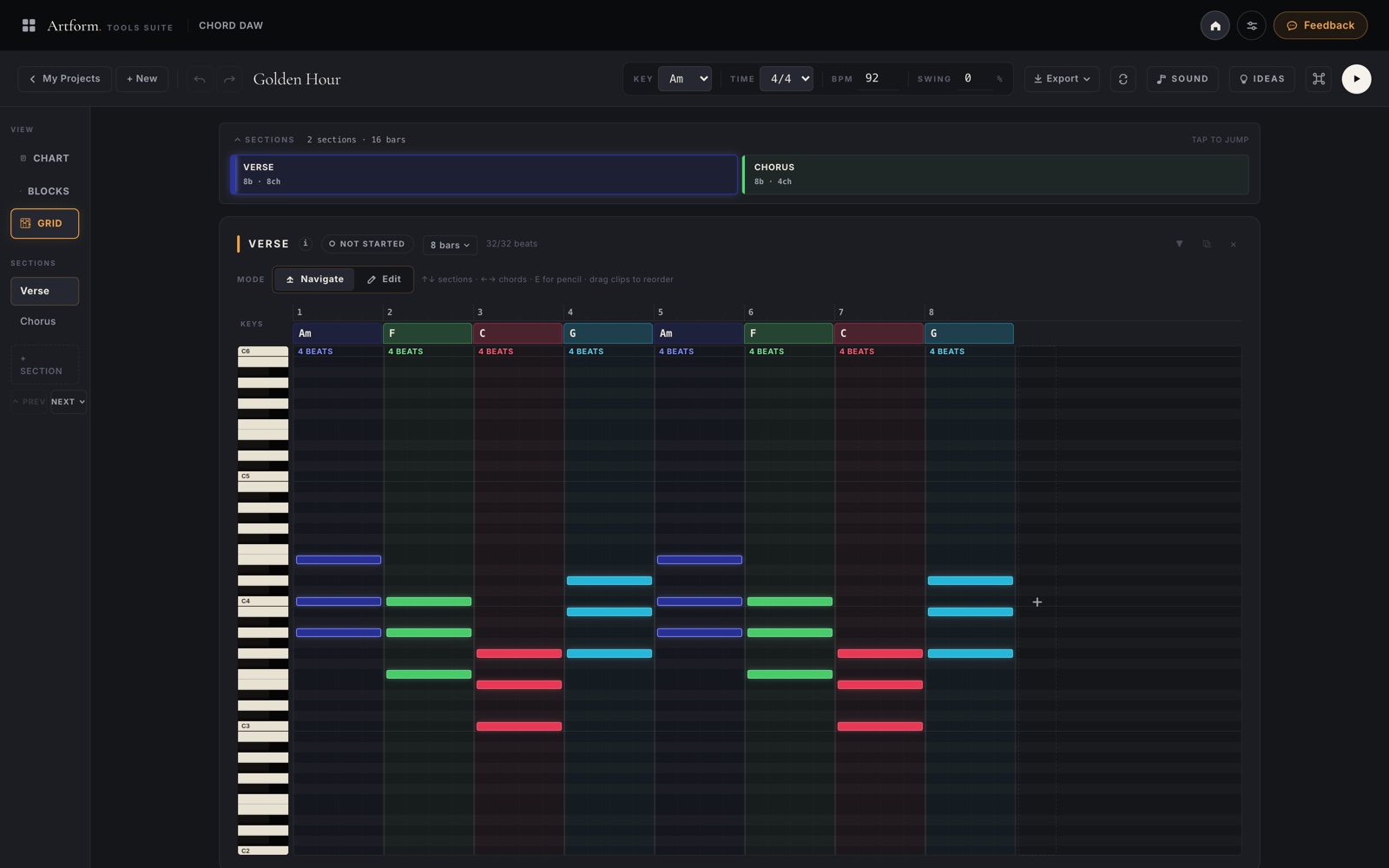Create a new project with + New
The width and height of the screenshot is (1389, 868).
tap(142, 79)
